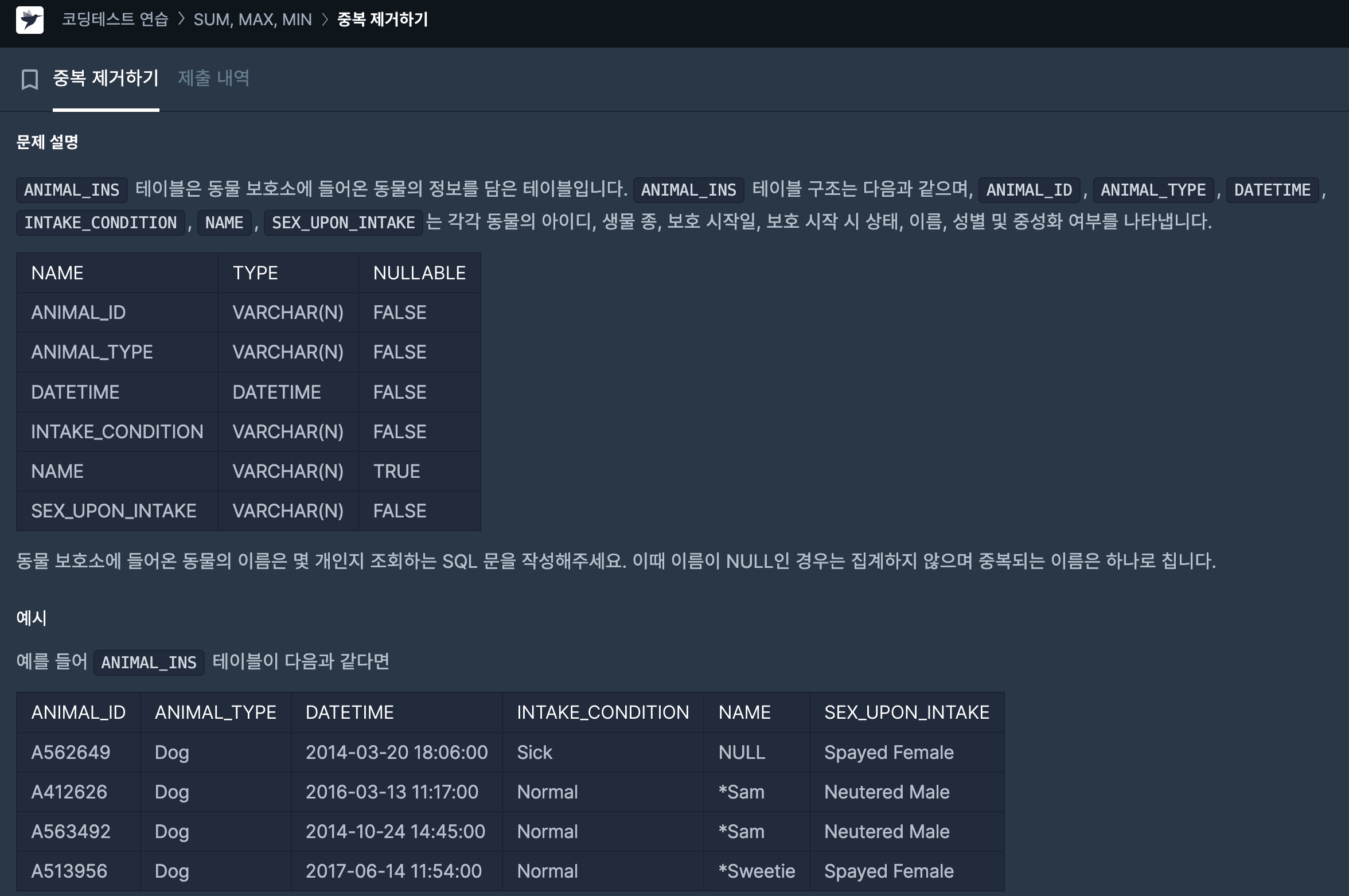Viewport: 1349px width, 896px height.
Task: Bookmark this problem with the bookmark icon
Action: [x=30, y=79]
